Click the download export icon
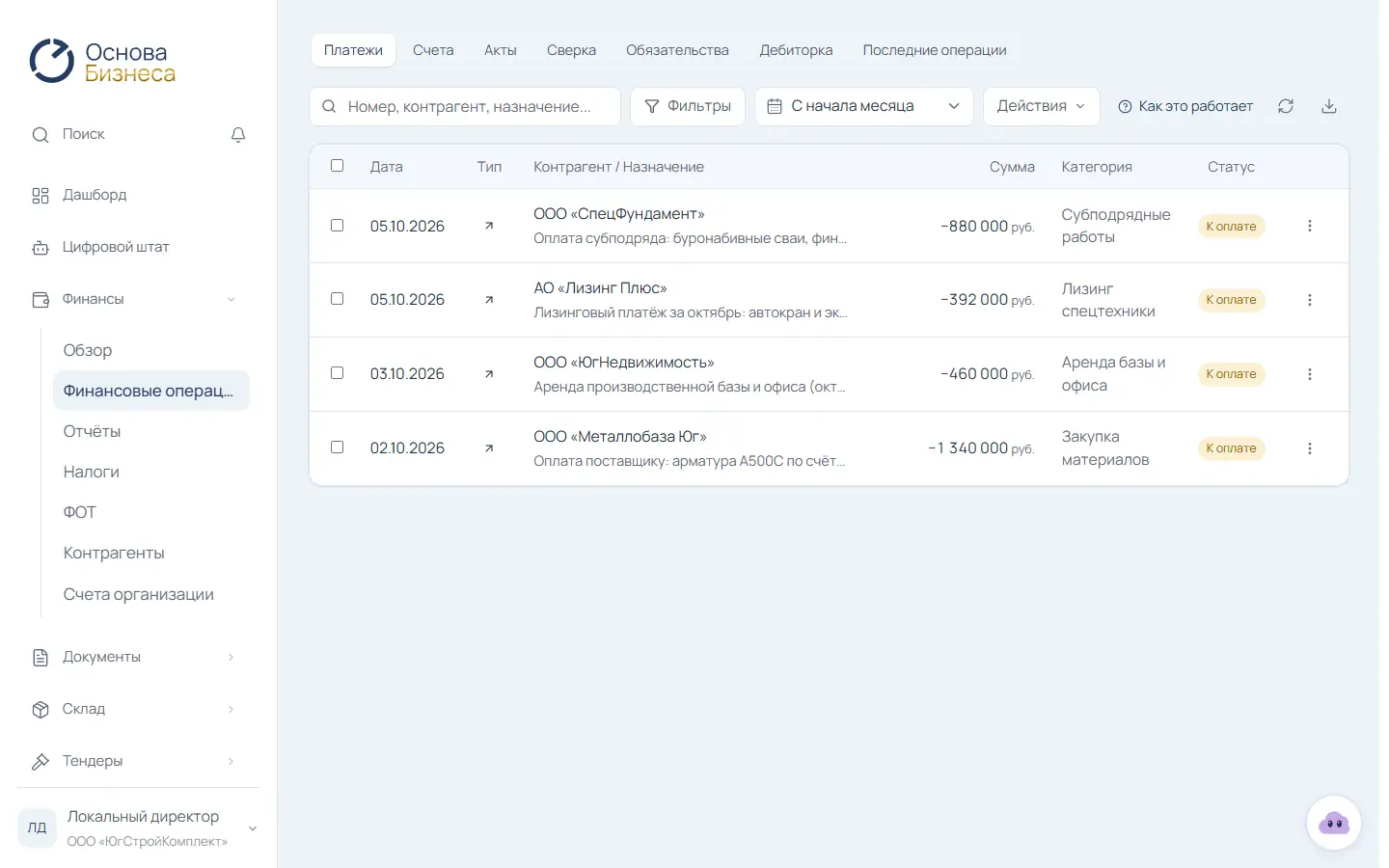Screen dimensions: 1389x868 (x=1329, y=106)
